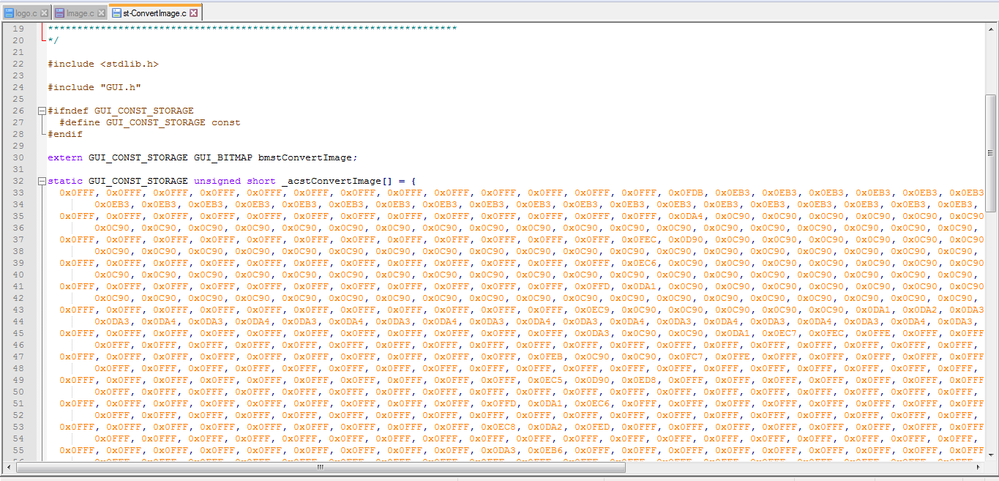The height and width of the screenshot is (481, 999).
Task: Click line number 24 in the margin
Action: [18, 87]
